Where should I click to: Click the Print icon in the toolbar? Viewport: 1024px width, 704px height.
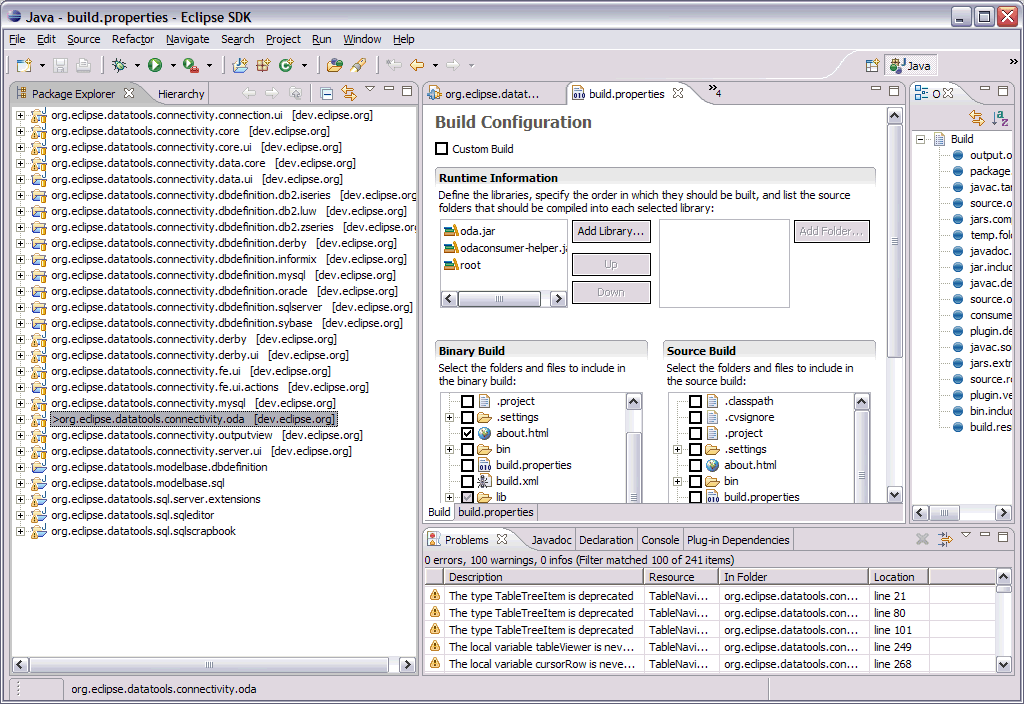pos(83,65)
